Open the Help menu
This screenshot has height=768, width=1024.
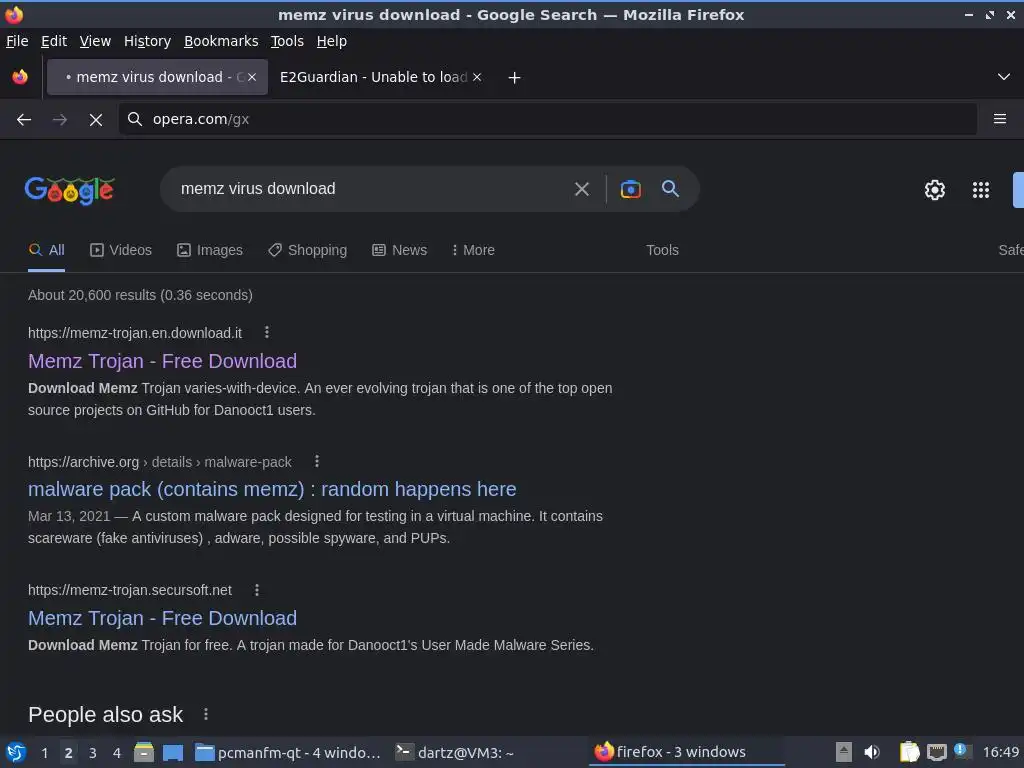[332, 41]
